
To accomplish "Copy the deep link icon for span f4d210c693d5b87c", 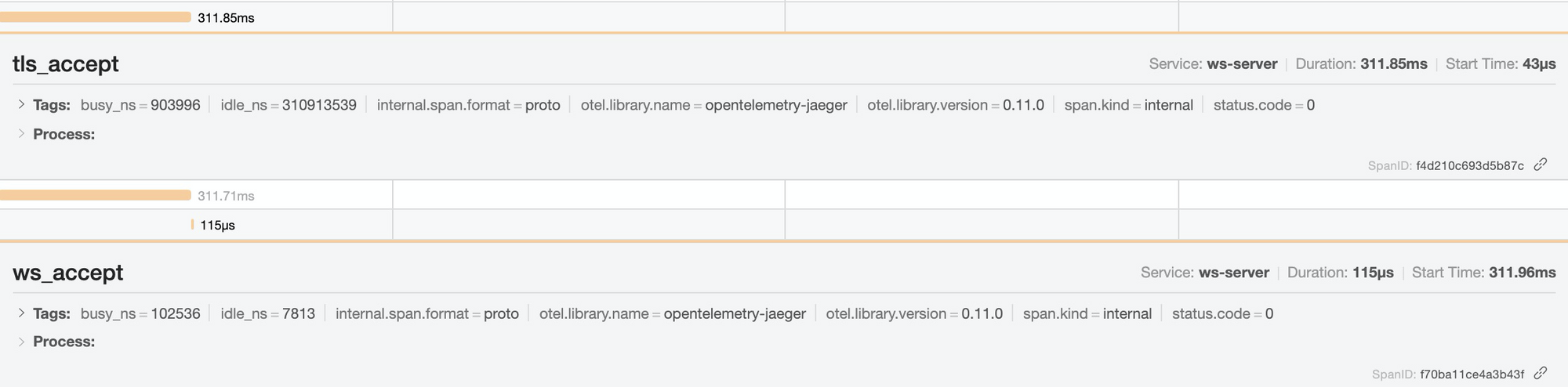I will coord(1541,165).
